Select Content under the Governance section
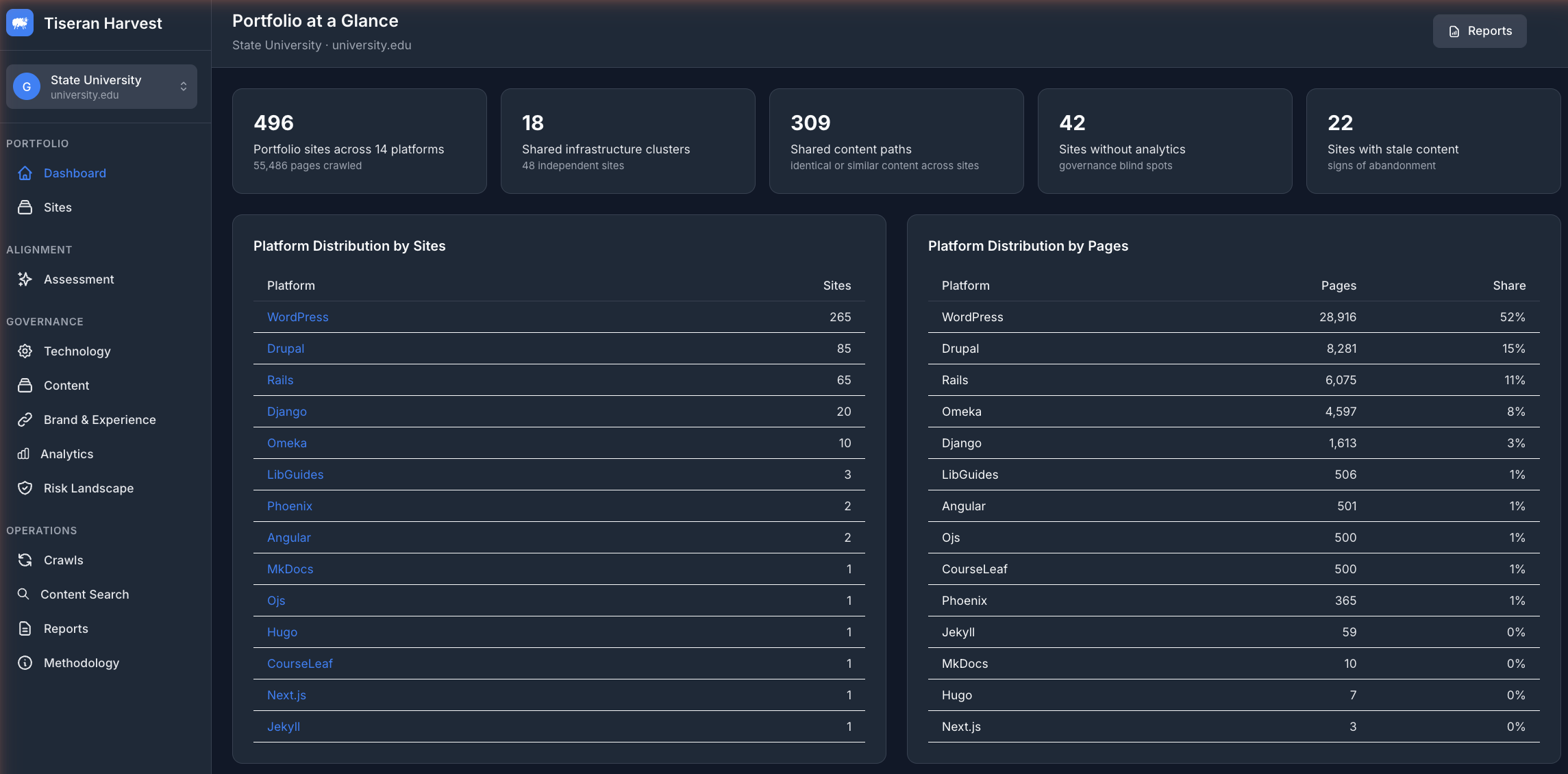Viewport: 1568px width, 774px height. [66, 385]
